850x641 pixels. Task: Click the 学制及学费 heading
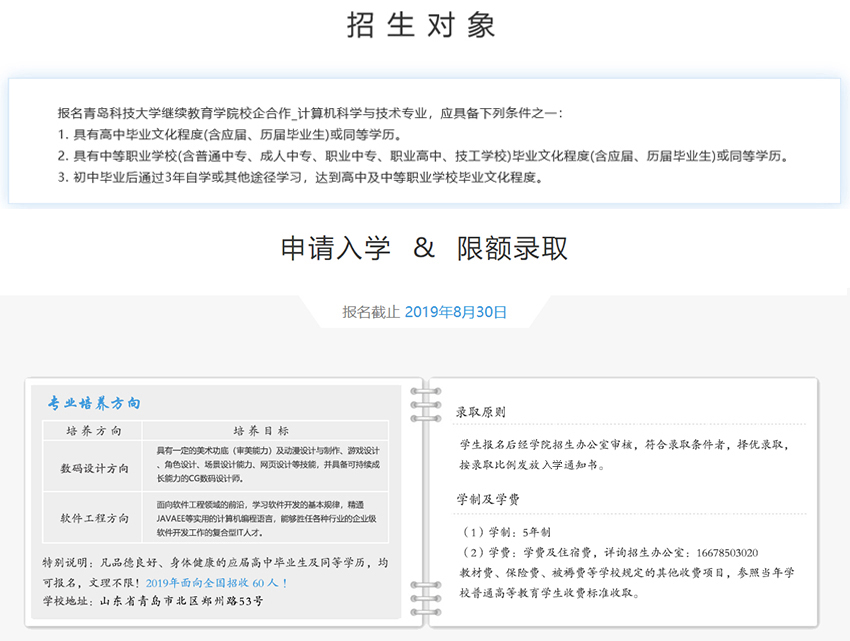coord(488,499)
